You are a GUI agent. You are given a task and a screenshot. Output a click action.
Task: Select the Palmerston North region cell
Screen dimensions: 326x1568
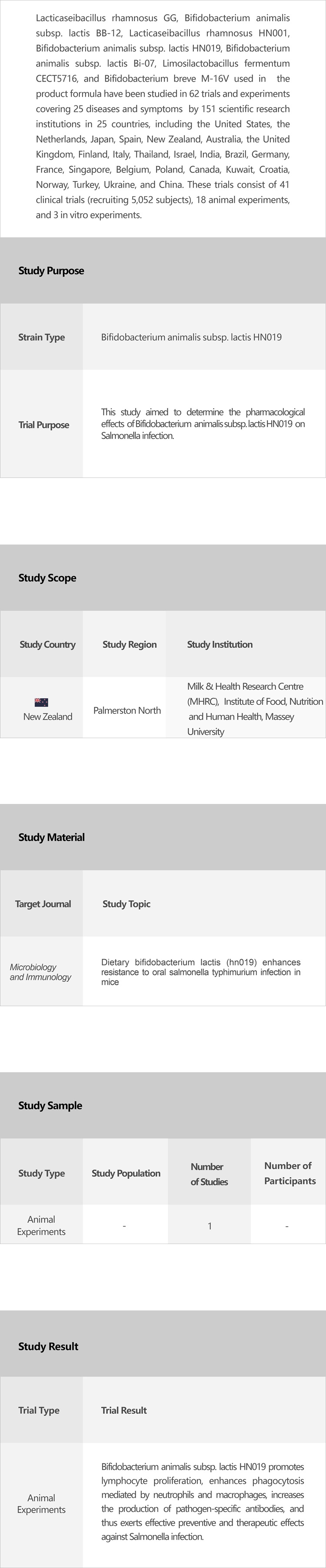point(127,710)
